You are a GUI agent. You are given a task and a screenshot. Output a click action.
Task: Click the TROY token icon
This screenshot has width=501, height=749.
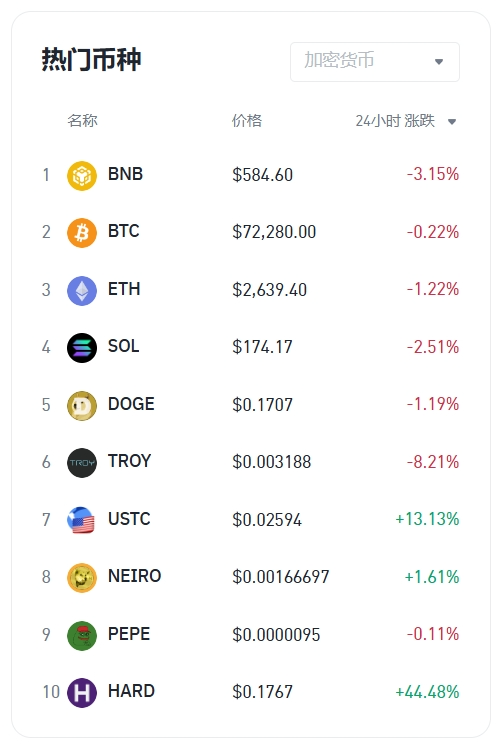82,463
